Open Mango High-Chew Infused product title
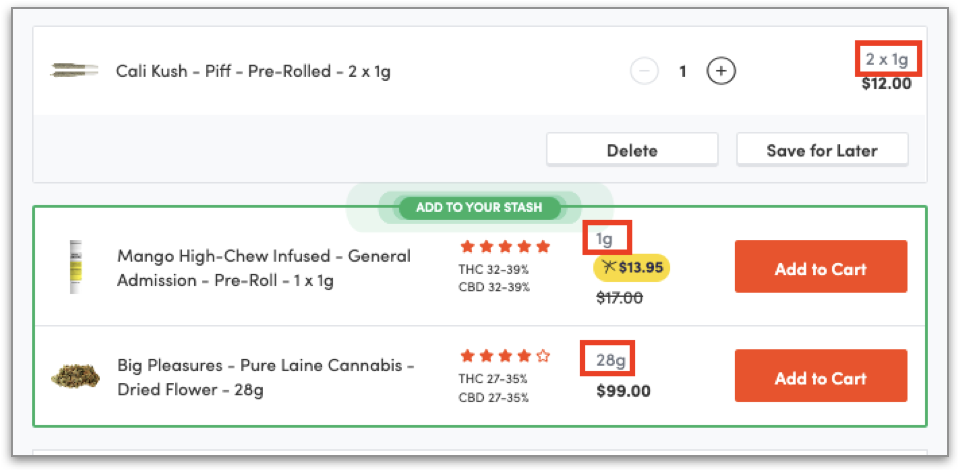The width and height of the screenshot is (958, 470). point(264,268)
